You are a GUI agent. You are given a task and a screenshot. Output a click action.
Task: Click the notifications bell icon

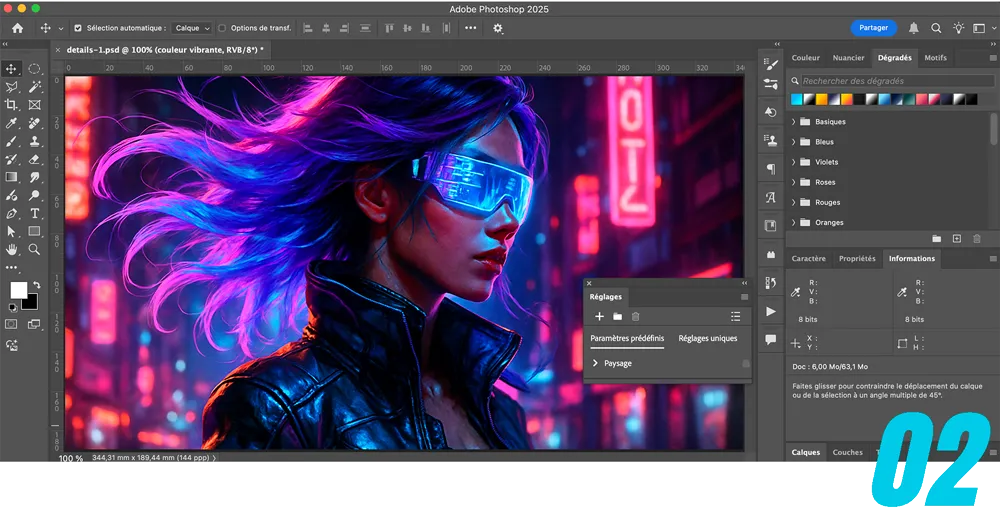(914, 28)
